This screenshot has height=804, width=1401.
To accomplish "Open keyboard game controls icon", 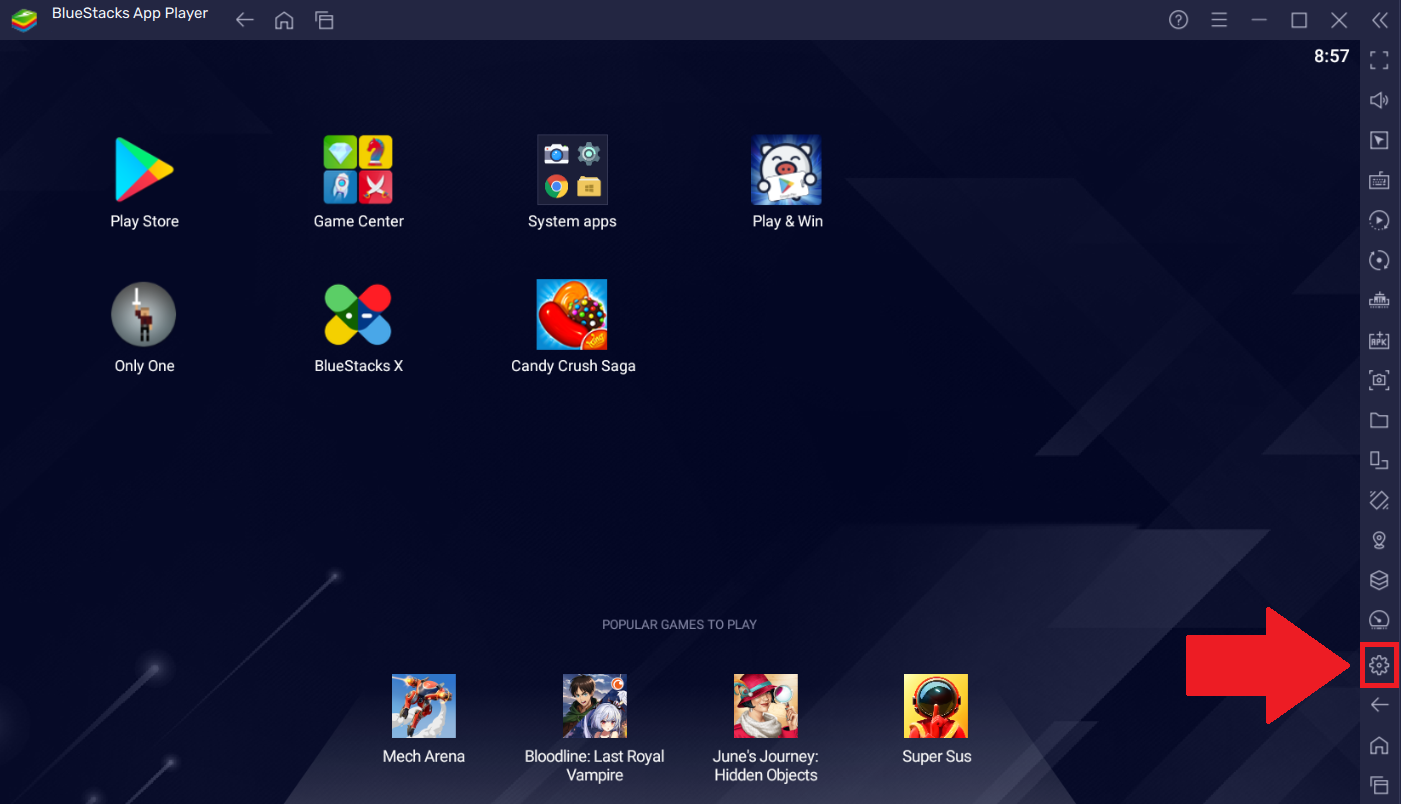I will click(x=1379, y=180).
